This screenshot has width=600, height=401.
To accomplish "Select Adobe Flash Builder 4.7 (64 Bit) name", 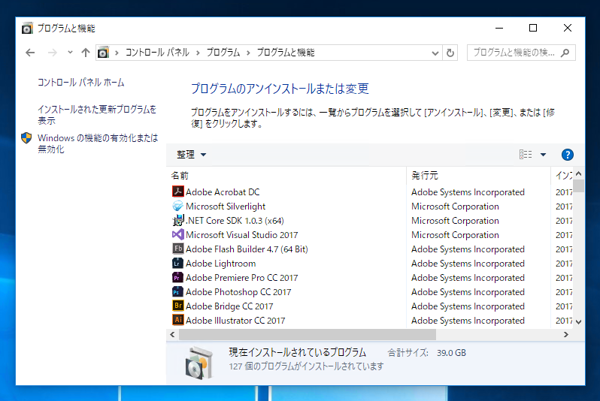I will tap(247, 249).
